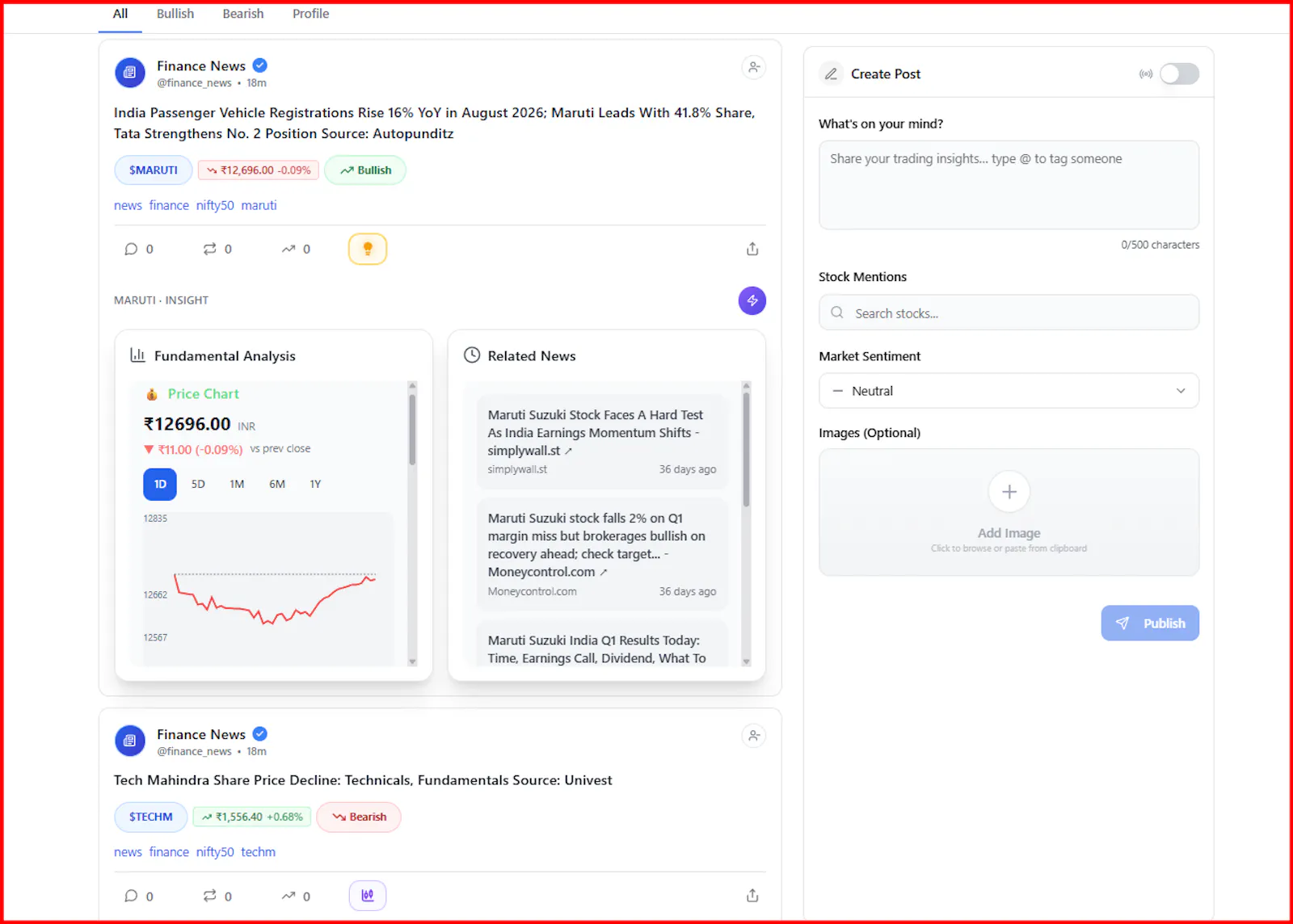The height and width of the screenshot is (924, 1293).
Task: Toggle the lightbulb insight button on Maruti post
Action: pos(368,249)
